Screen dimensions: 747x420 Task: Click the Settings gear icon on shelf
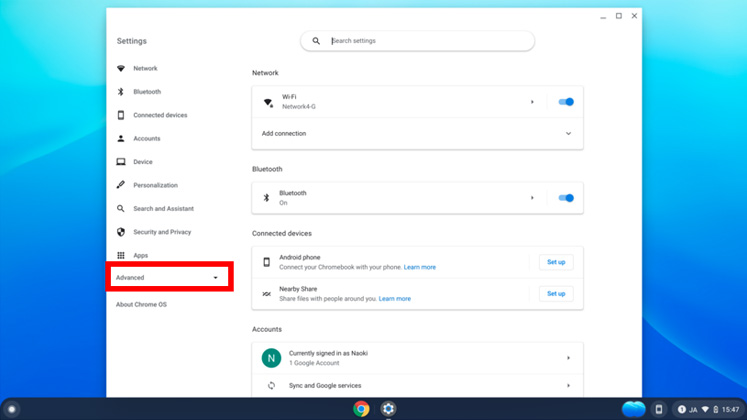point(388,409)
